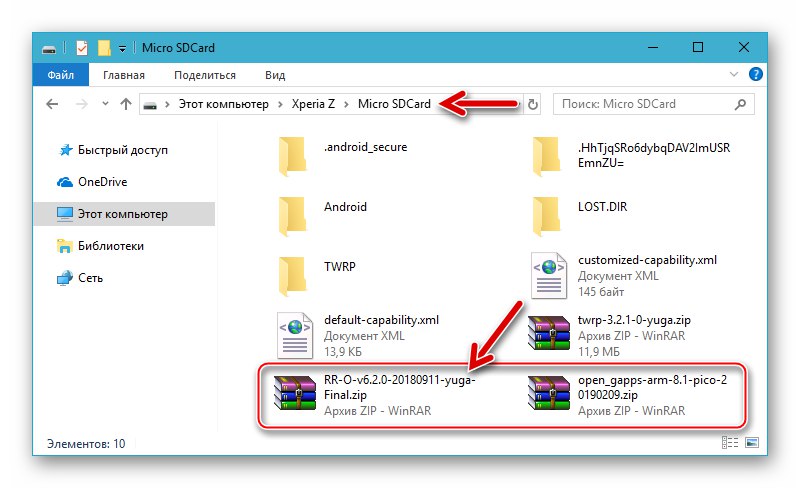Go back with the back arrow
This screenshot has height=488, width=800.
pos(52,104)
